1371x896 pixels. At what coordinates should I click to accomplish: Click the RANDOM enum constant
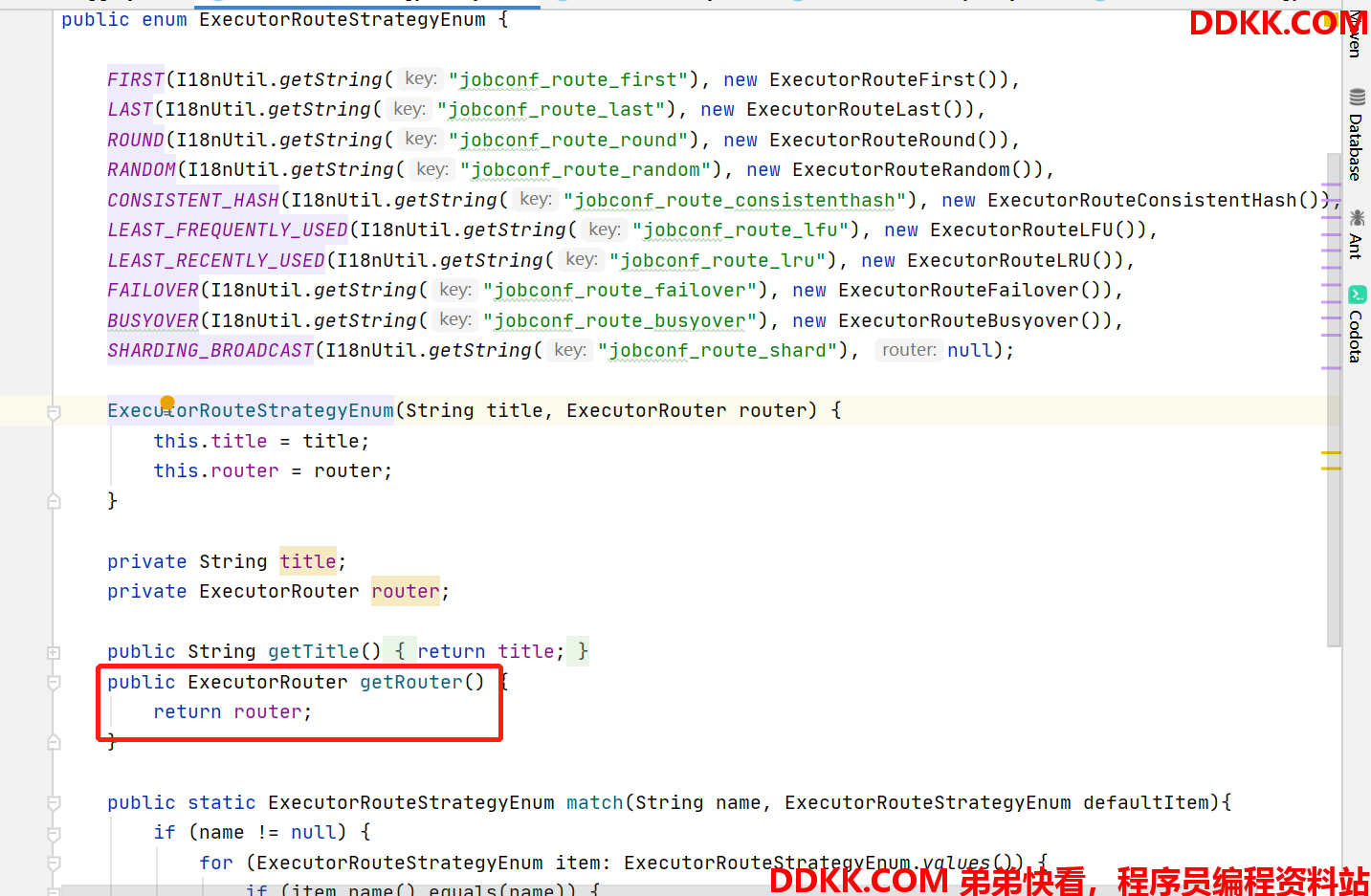142,169
